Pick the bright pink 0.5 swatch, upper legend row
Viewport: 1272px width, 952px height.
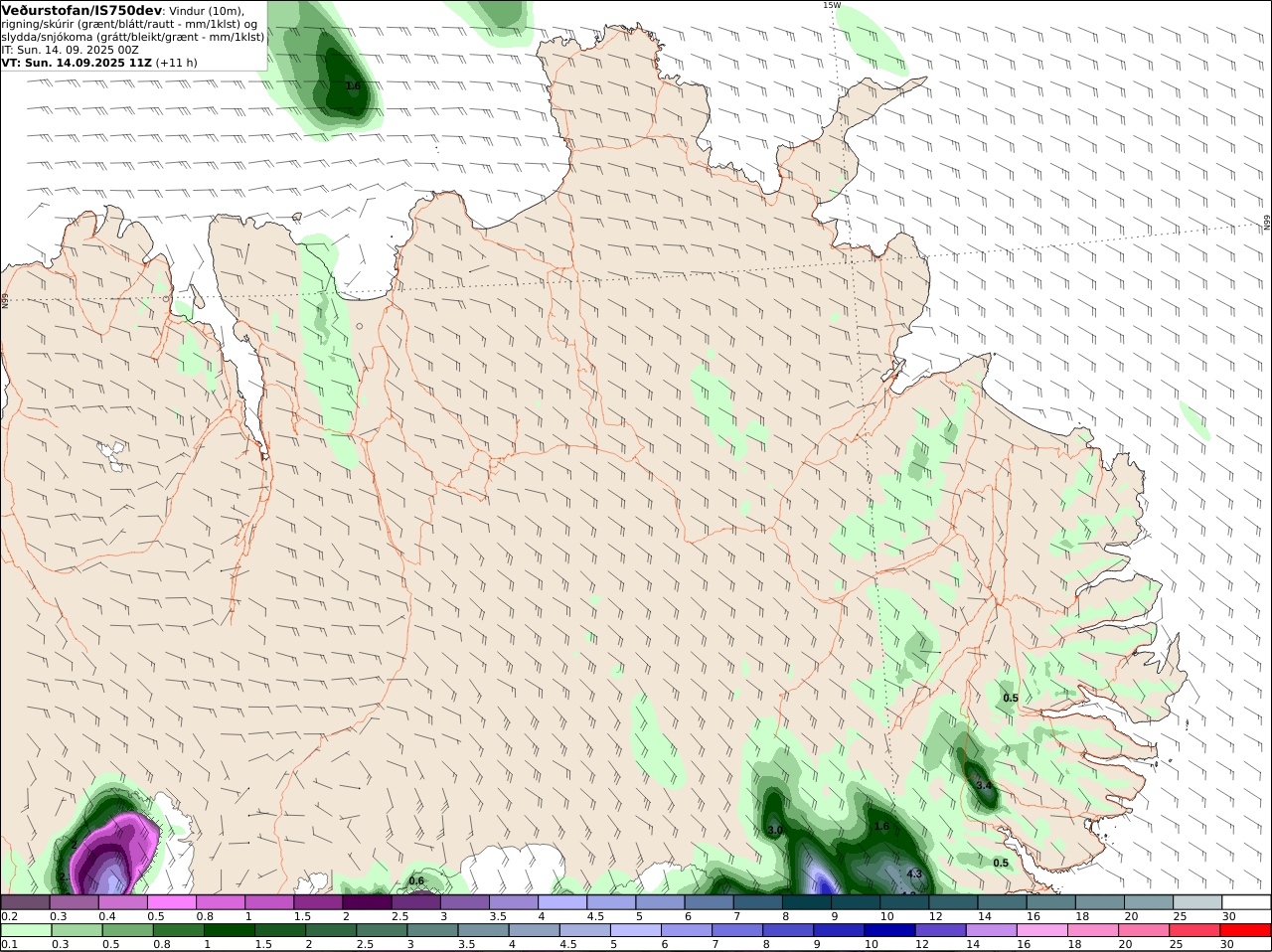(171, 902)
